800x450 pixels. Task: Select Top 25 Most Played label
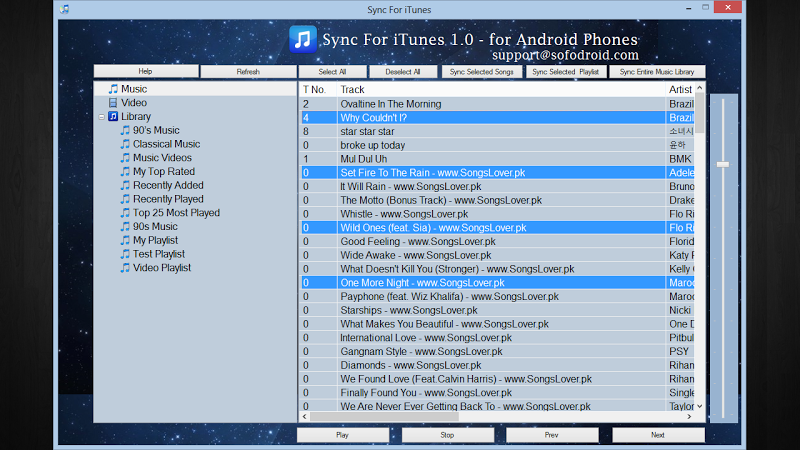176,213
